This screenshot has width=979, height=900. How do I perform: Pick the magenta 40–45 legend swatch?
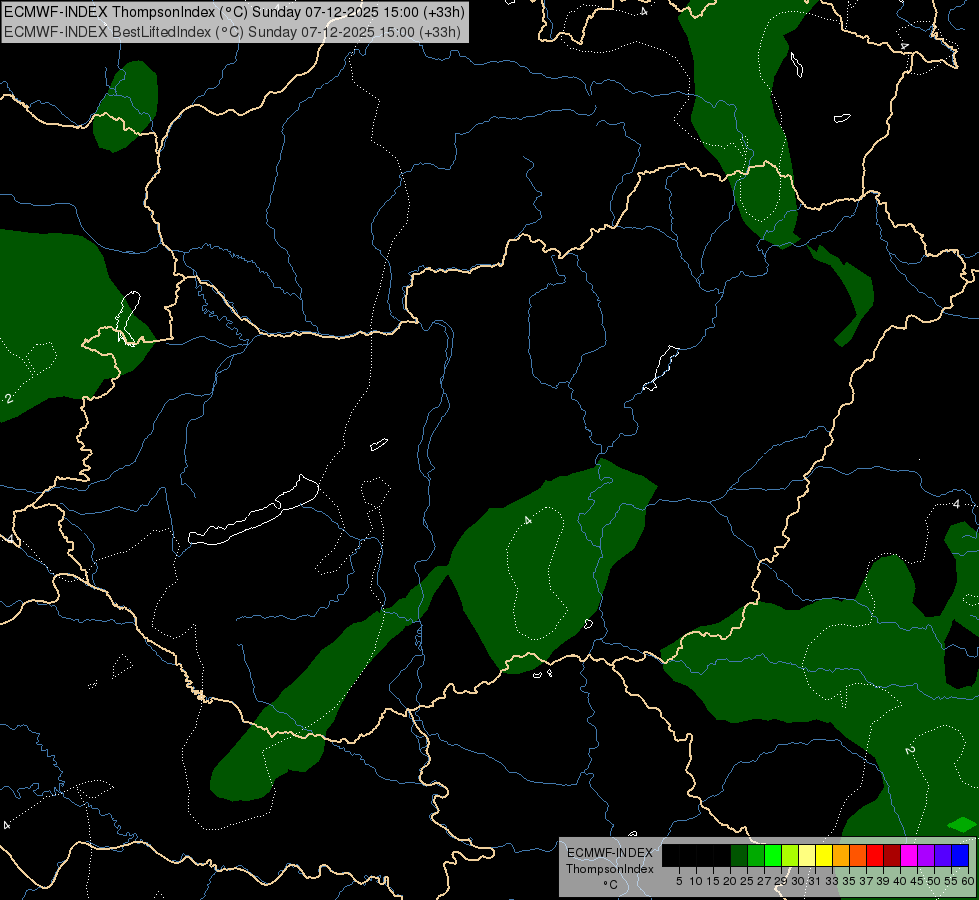tap(909, 855)
